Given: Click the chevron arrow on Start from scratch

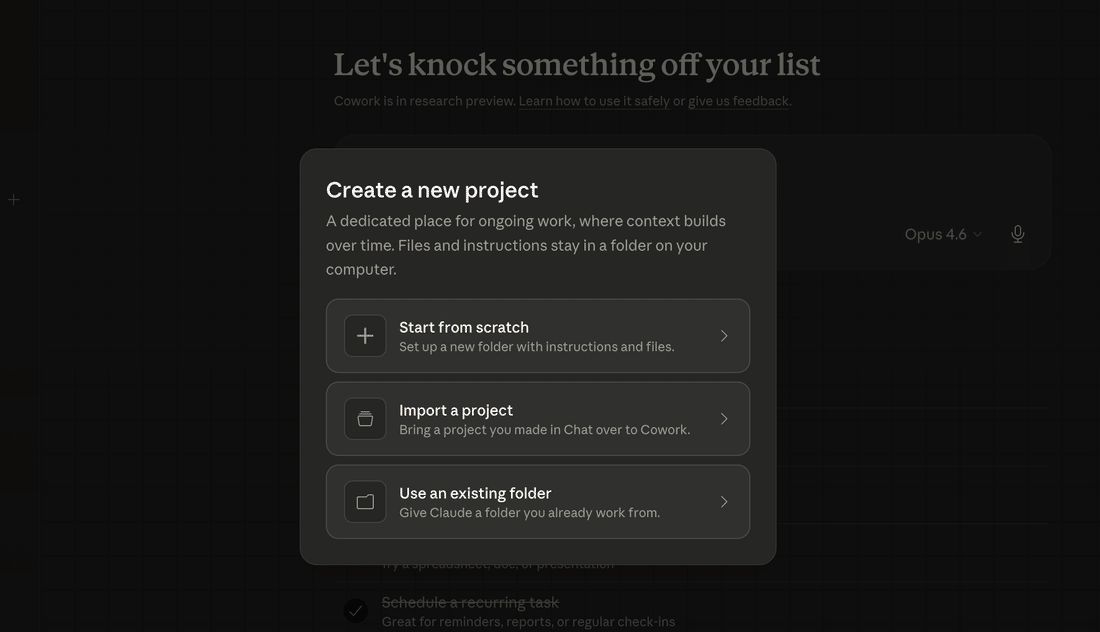Looking at the screenshot, I should [724, 336].
